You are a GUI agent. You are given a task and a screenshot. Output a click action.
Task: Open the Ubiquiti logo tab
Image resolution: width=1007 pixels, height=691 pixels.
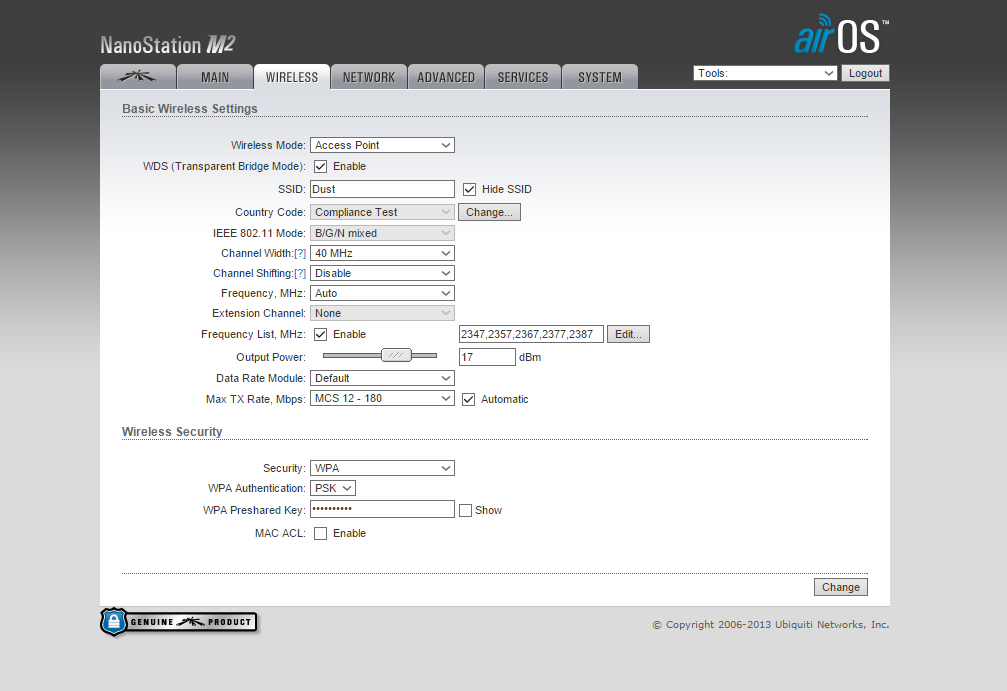[137, 77]
